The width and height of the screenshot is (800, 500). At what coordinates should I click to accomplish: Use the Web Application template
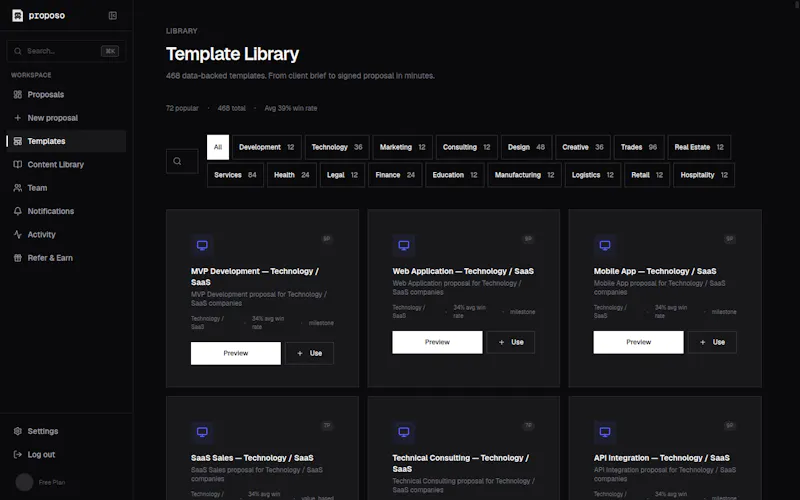tap(511, 342)
